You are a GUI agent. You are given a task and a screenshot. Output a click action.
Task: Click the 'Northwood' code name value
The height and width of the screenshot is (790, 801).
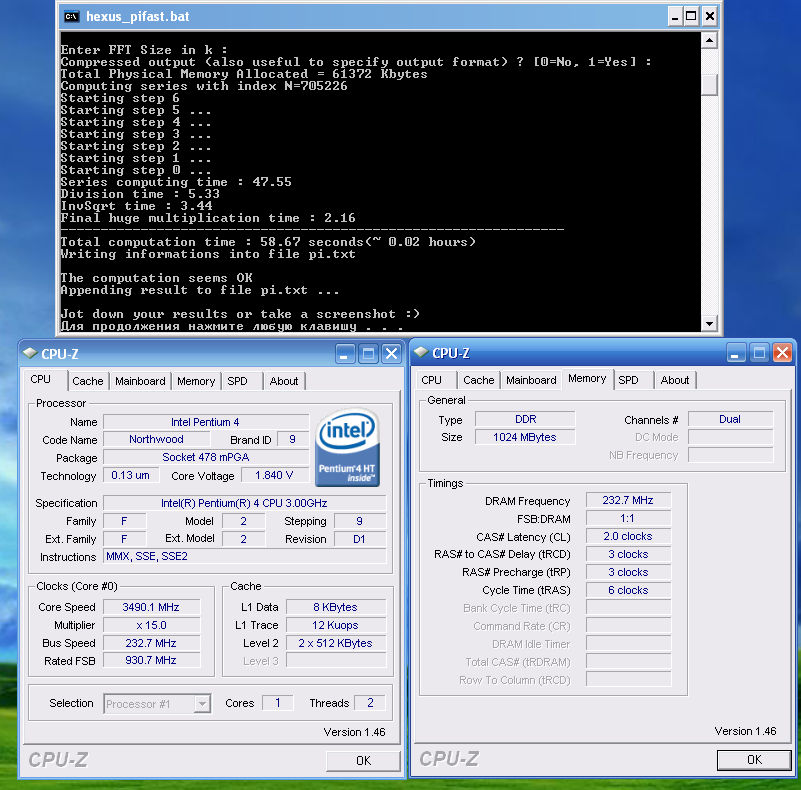(x=156, y=439)
